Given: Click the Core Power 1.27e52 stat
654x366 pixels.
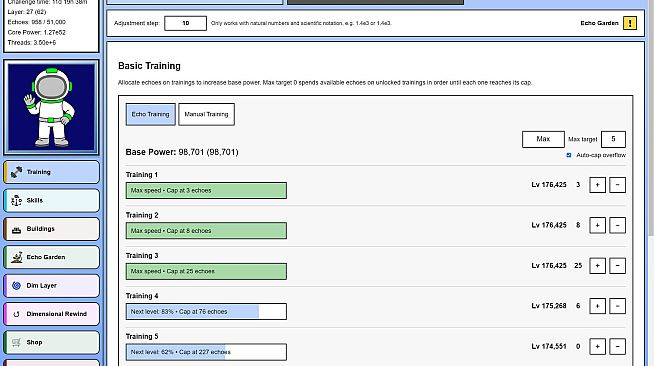Looking at the screenshot, I should coord(37,32).
